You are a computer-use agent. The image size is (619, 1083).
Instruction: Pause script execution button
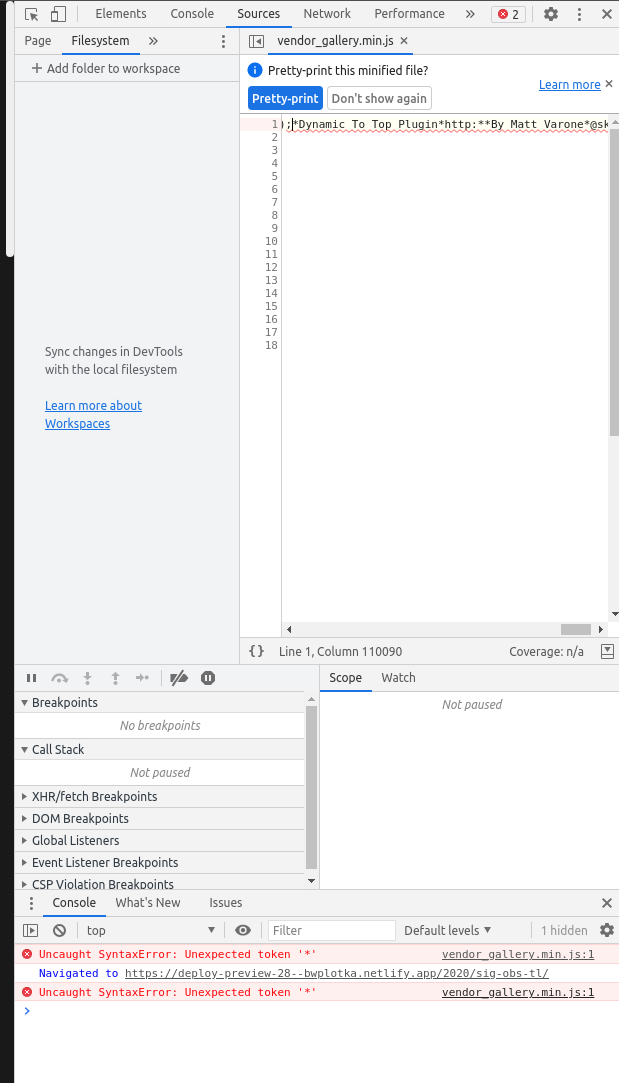click(31, 678)
